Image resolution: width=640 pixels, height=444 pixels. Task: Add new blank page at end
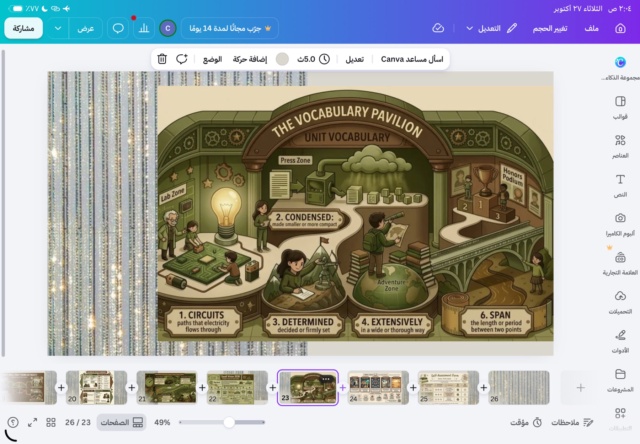[x=580, y=388]
